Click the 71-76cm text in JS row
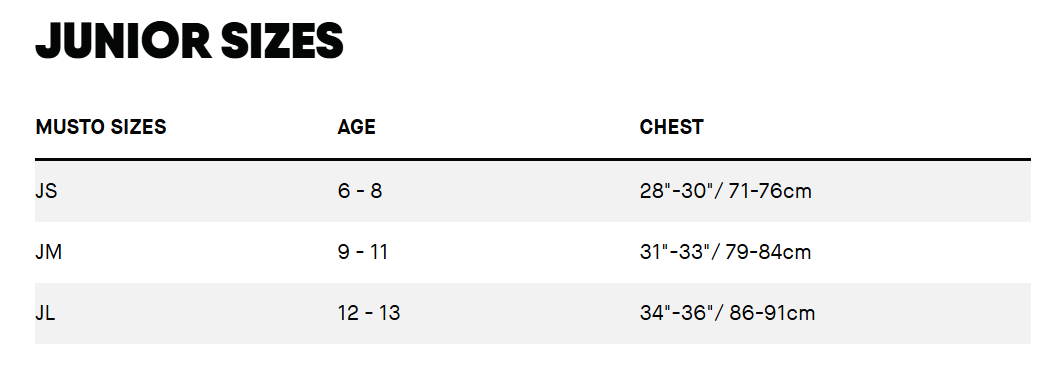The image size is (1060, 376). pos(770,191)
